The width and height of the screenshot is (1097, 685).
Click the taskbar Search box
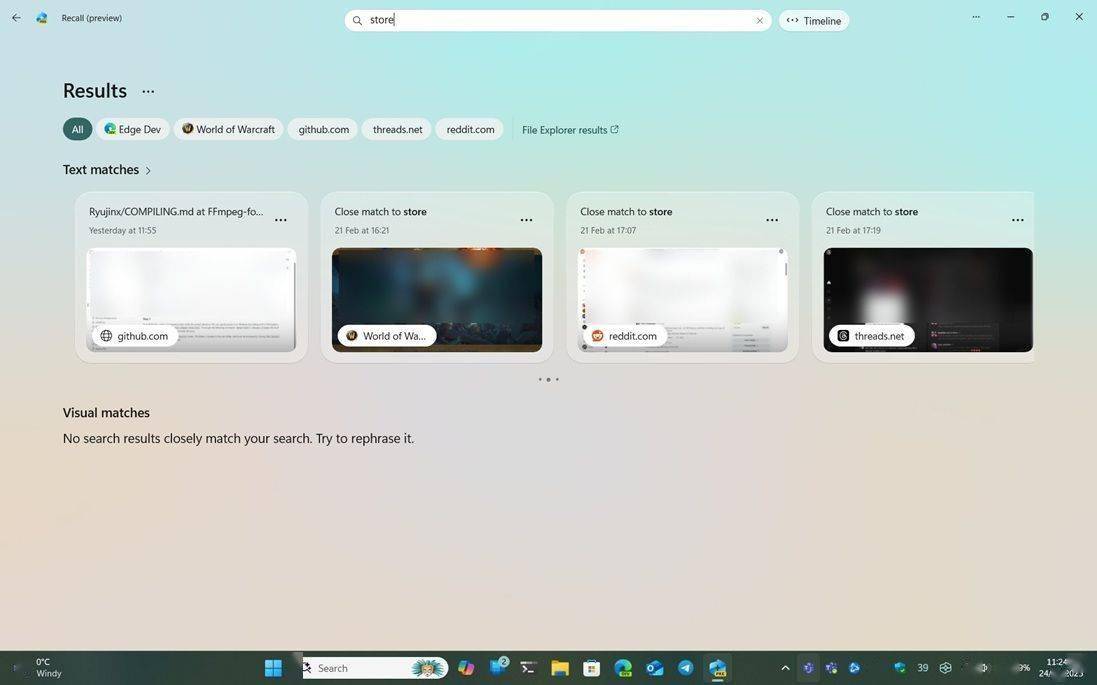[375, 668]
